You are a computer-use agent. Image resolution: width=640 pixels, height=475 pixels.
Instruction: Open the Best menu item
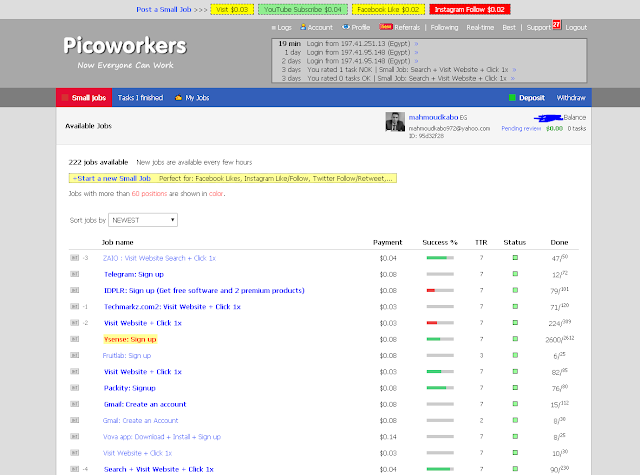tap(509, 27)
